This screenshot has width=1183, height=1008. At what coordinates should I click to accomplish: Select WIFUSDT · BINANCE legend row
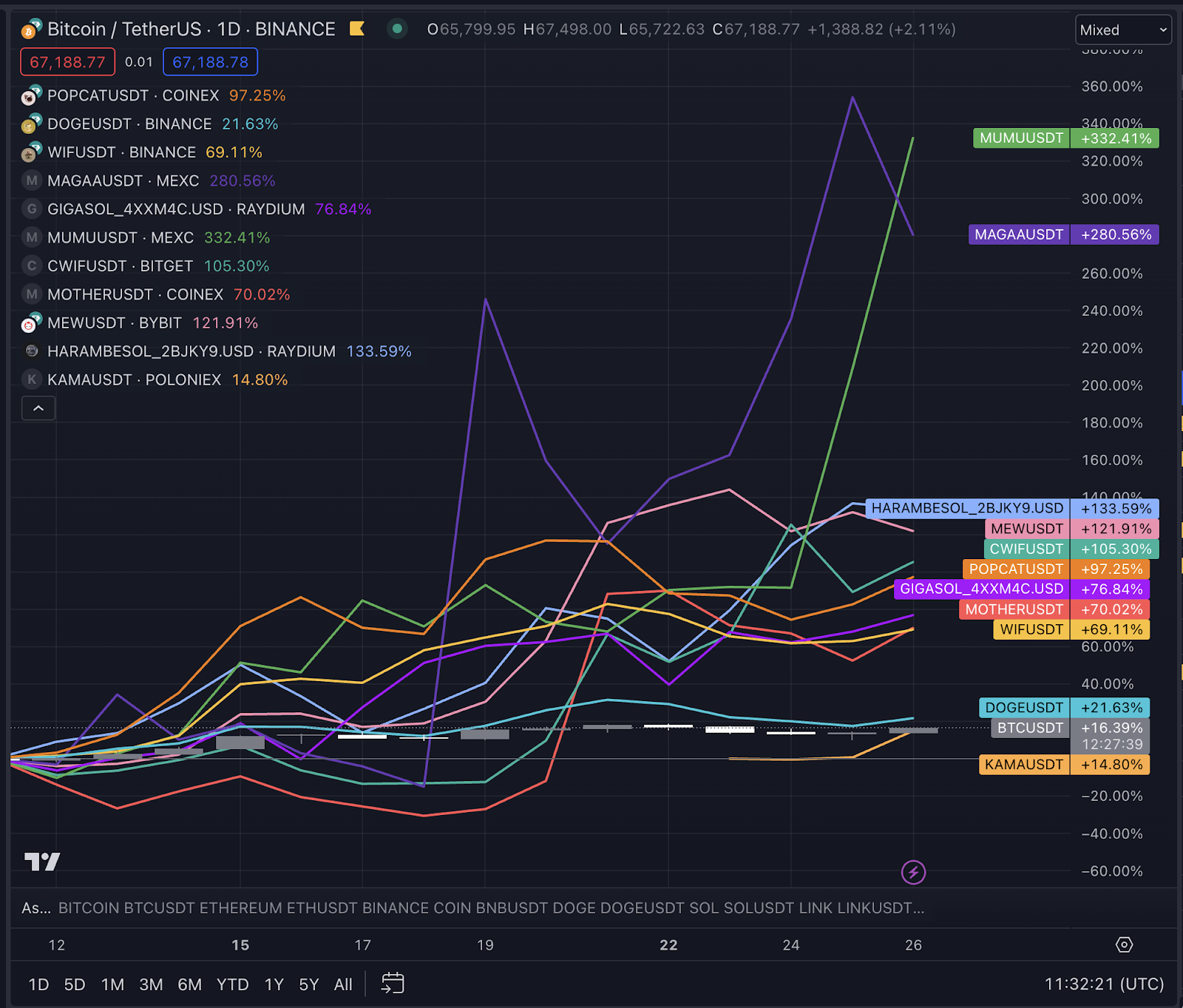click(142, 152)
